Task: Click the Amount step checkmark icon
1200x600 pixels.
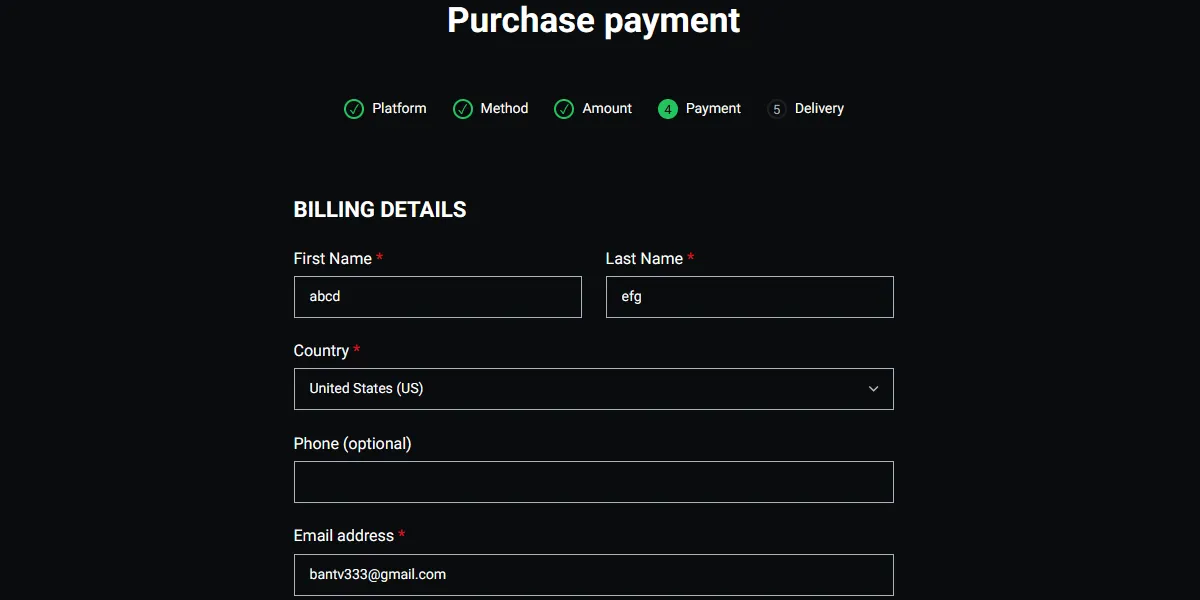Action: [564, 109]
